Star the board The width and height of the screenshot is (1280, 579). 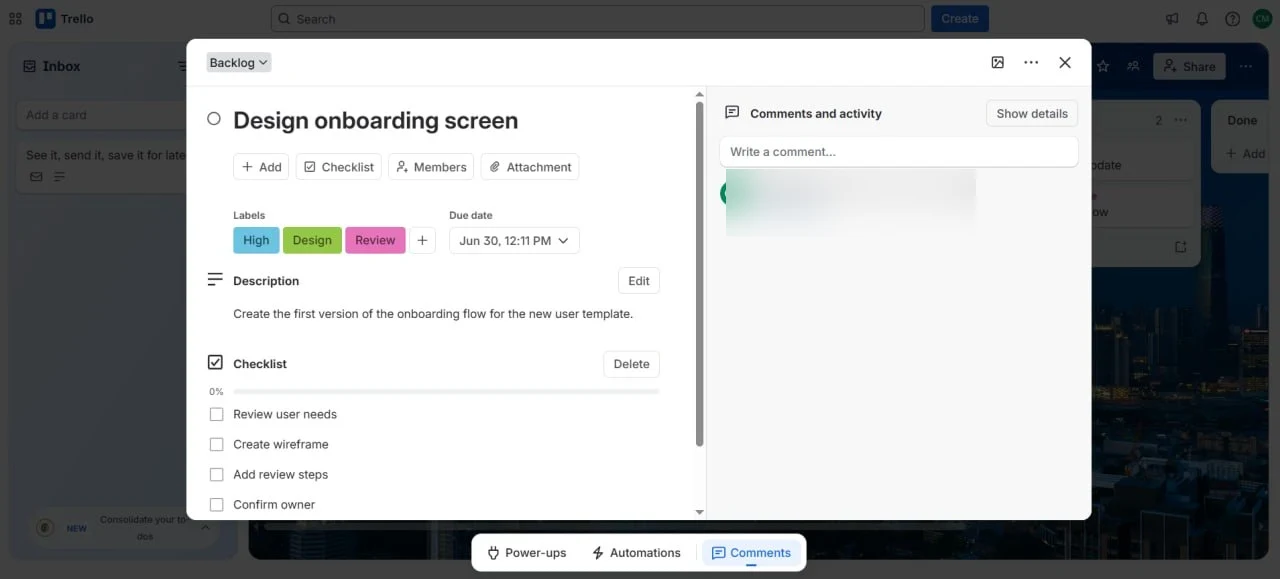[1103, 66]
